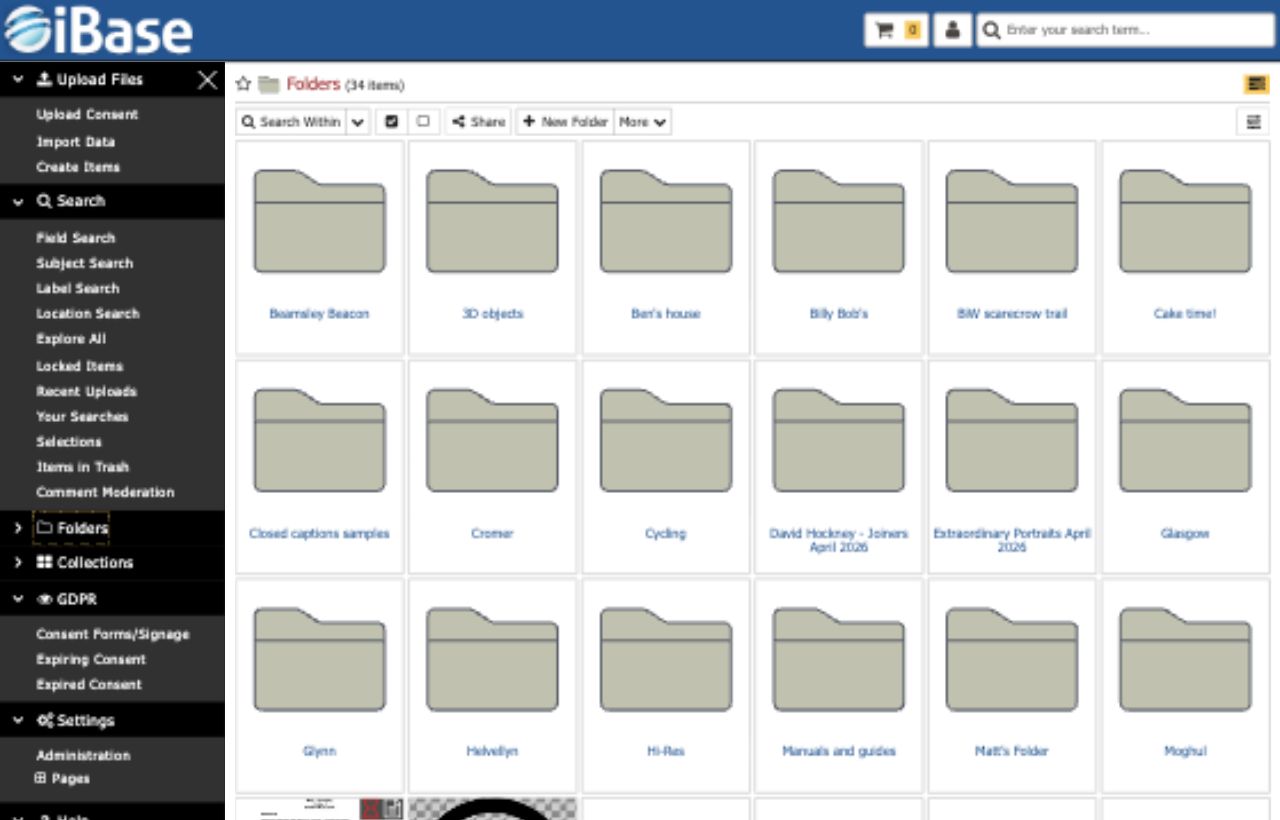Open the Extraordinary Portraits folder icon
Viewport: 1280px width, 820px height.
[1011, 440]
